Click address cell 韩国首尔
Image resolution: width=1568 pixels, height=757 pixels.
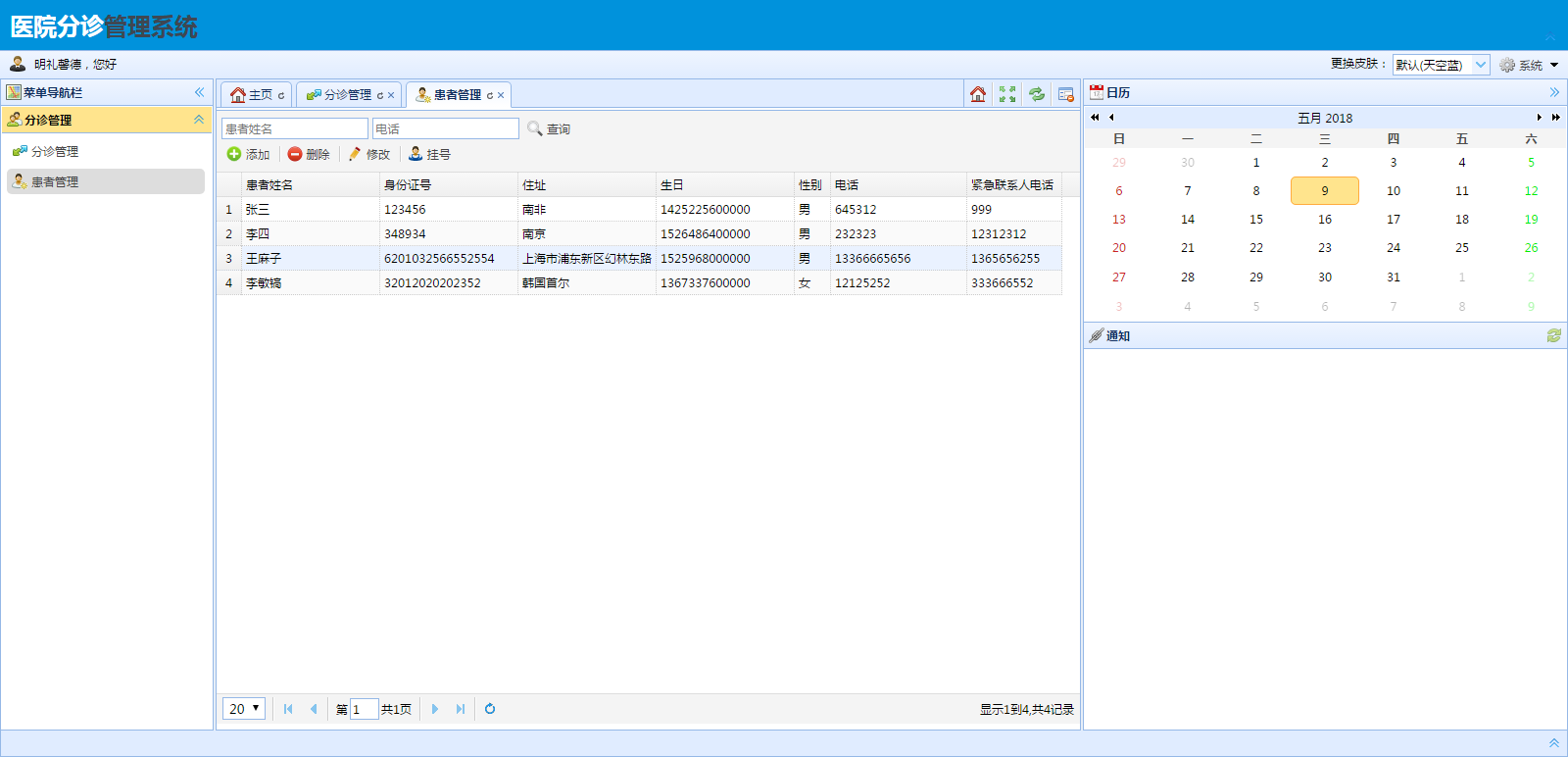(586, 282)
